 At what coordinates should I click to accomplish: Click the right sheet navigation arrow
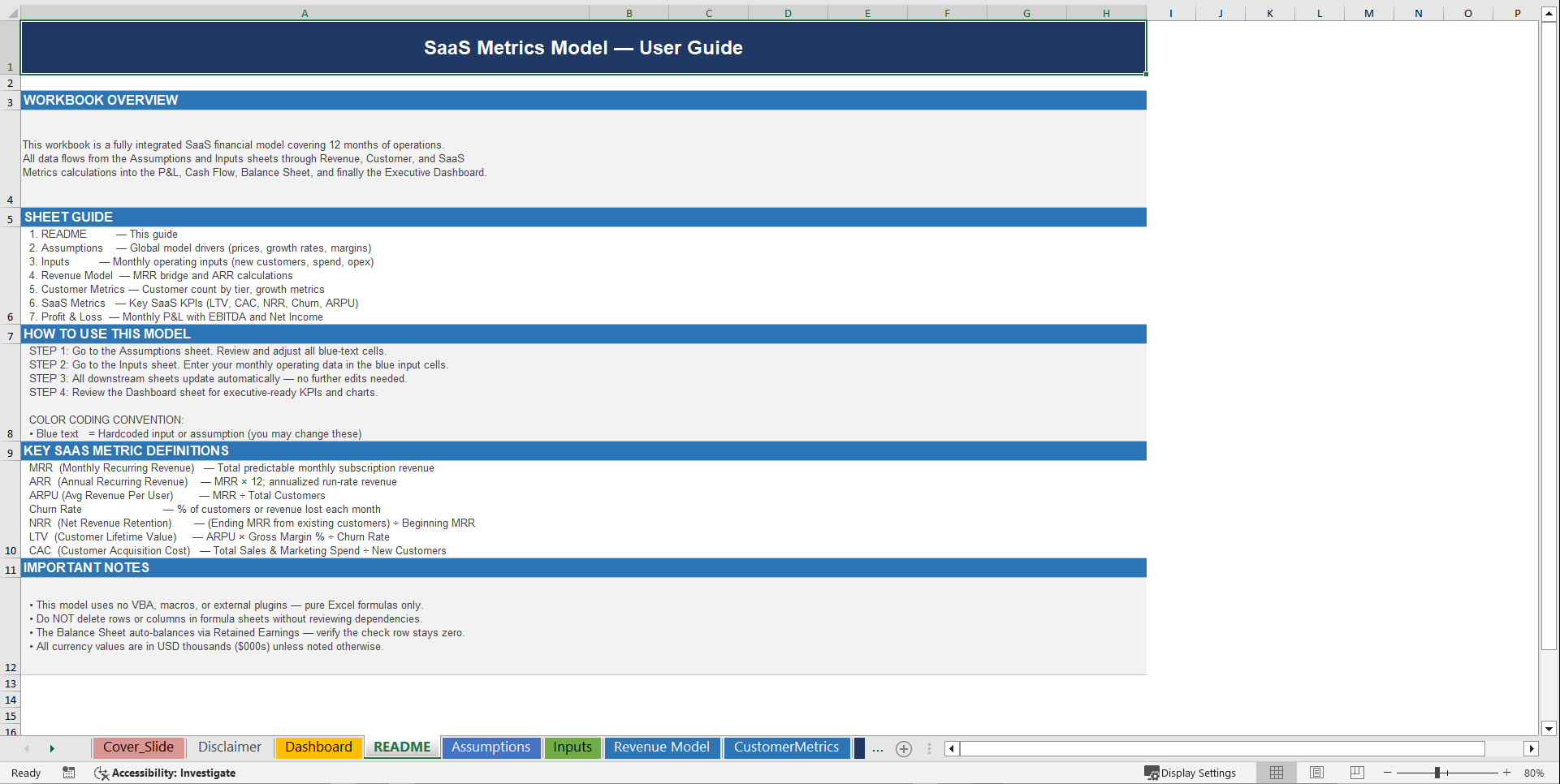coord(53,748)
